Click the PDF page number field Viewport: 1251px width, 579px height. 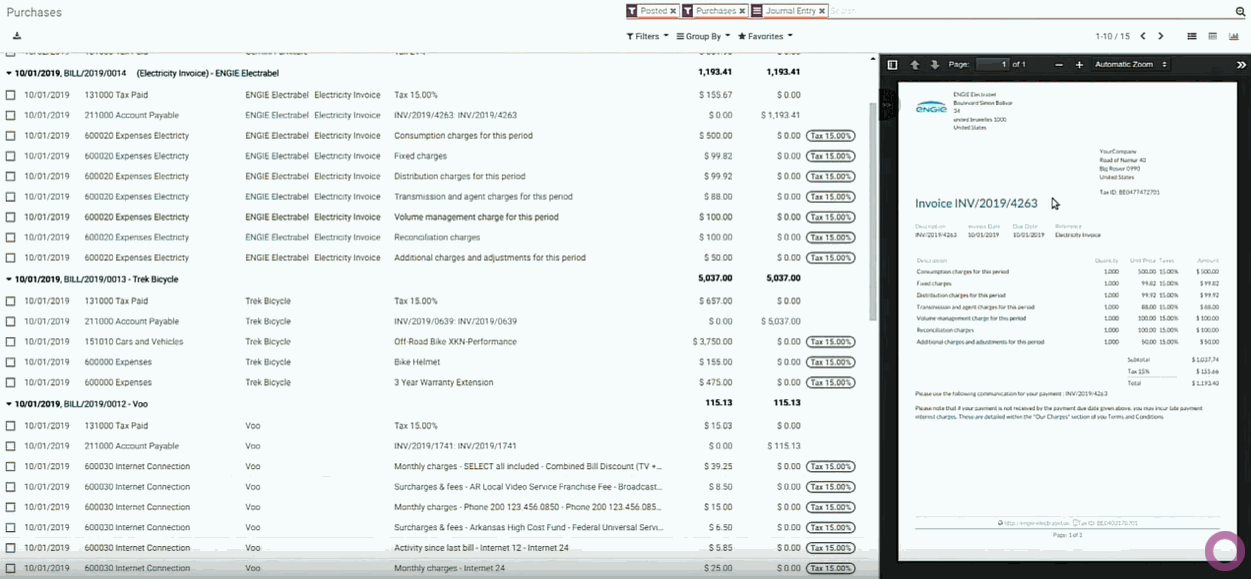point(991,65)
